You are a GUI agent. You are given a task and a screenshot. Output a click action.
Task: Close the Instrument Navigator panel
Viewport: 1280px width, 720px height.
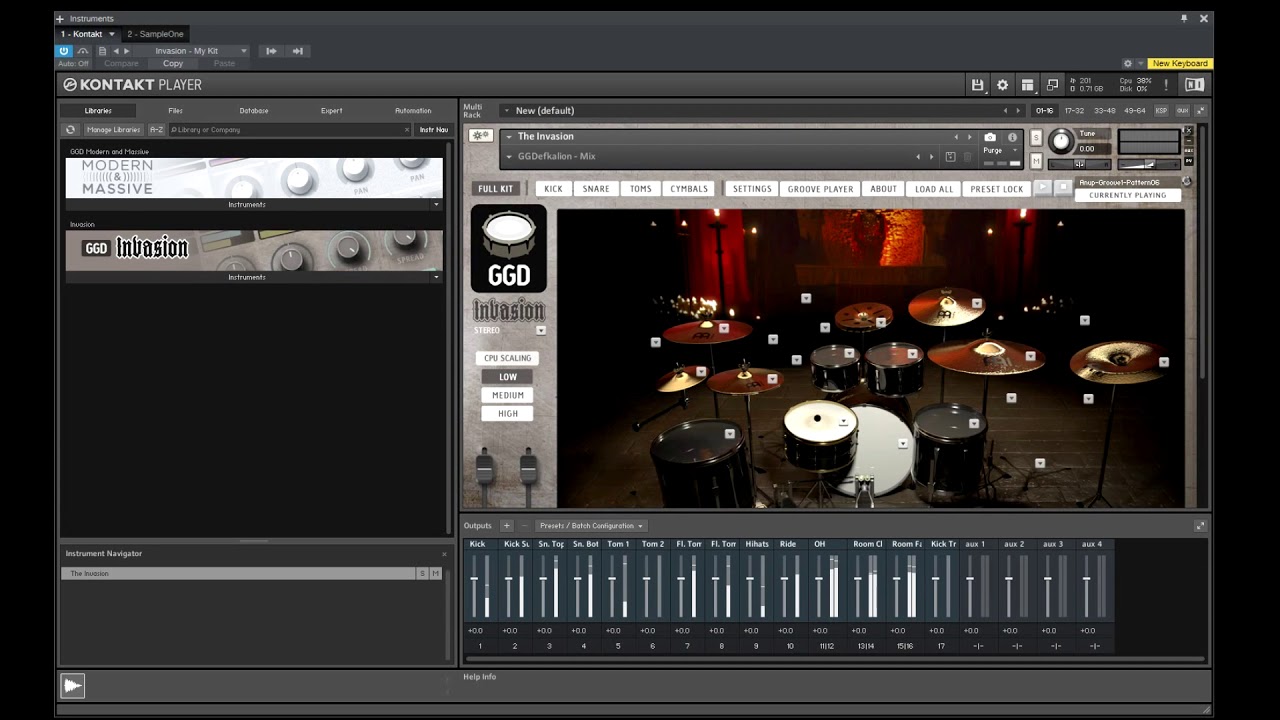tap(445, 554)
